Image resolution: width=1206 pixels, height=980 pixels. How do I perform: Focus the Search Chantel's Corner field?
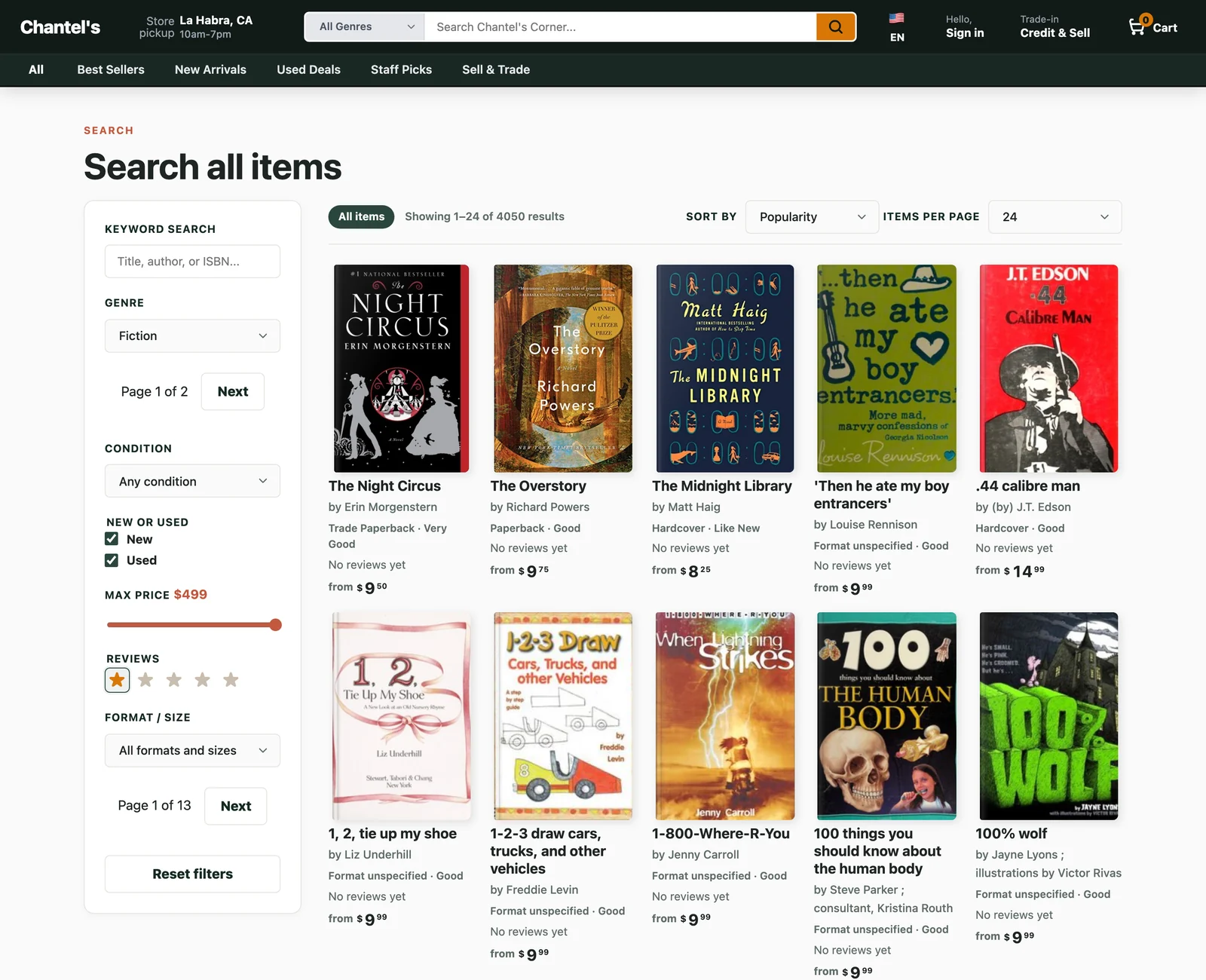(620, 27)
